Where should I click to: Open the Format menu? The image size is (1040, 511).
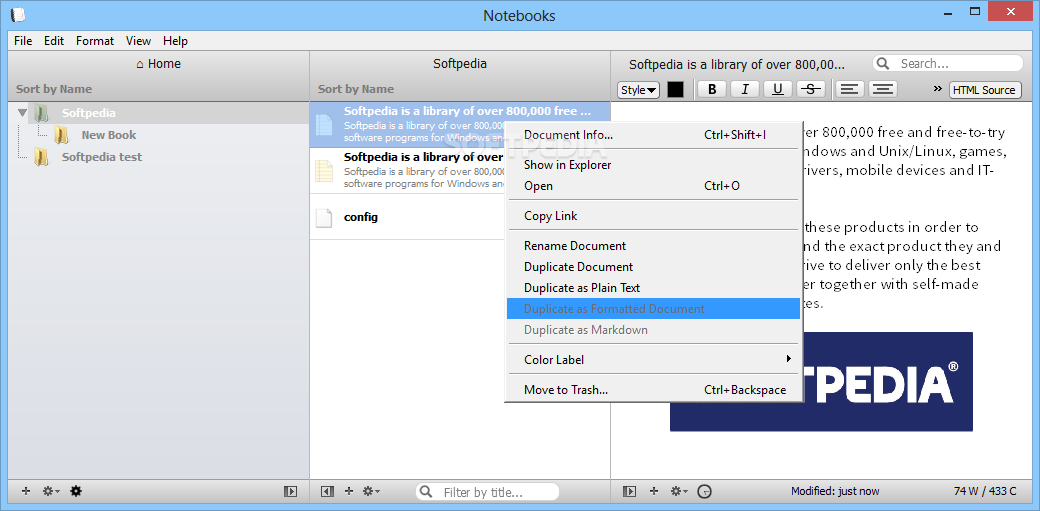[95, 40]
